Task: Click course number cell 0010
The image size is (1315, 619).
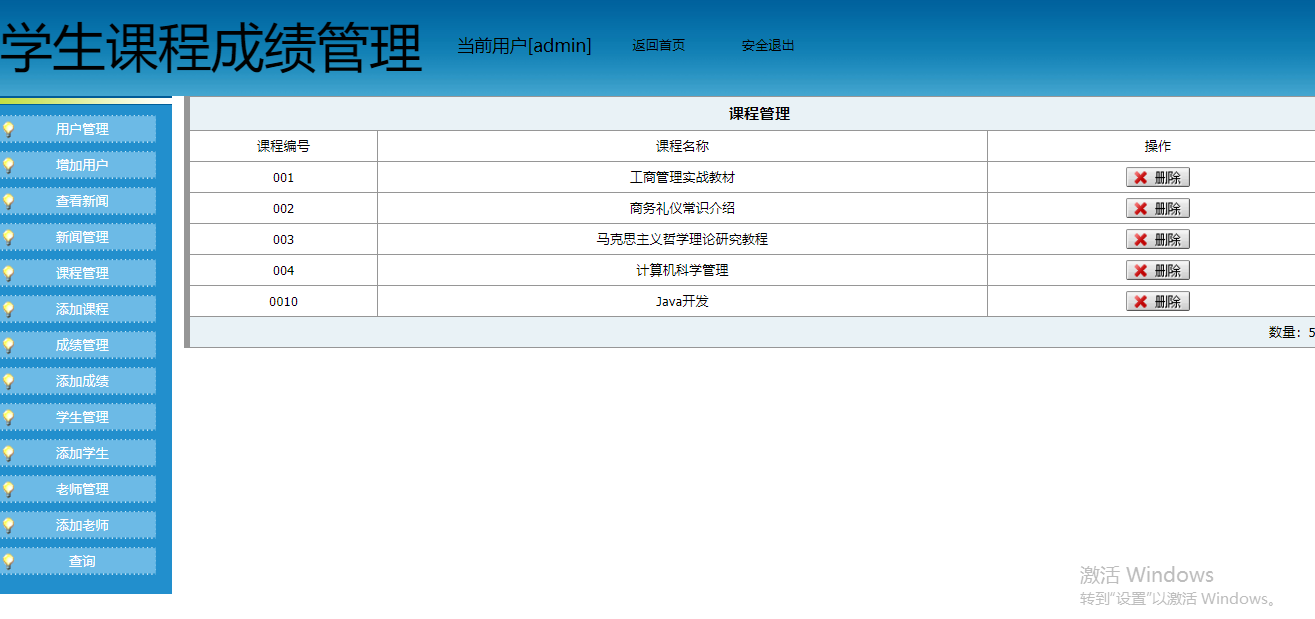Action: (x=283, y=301)
